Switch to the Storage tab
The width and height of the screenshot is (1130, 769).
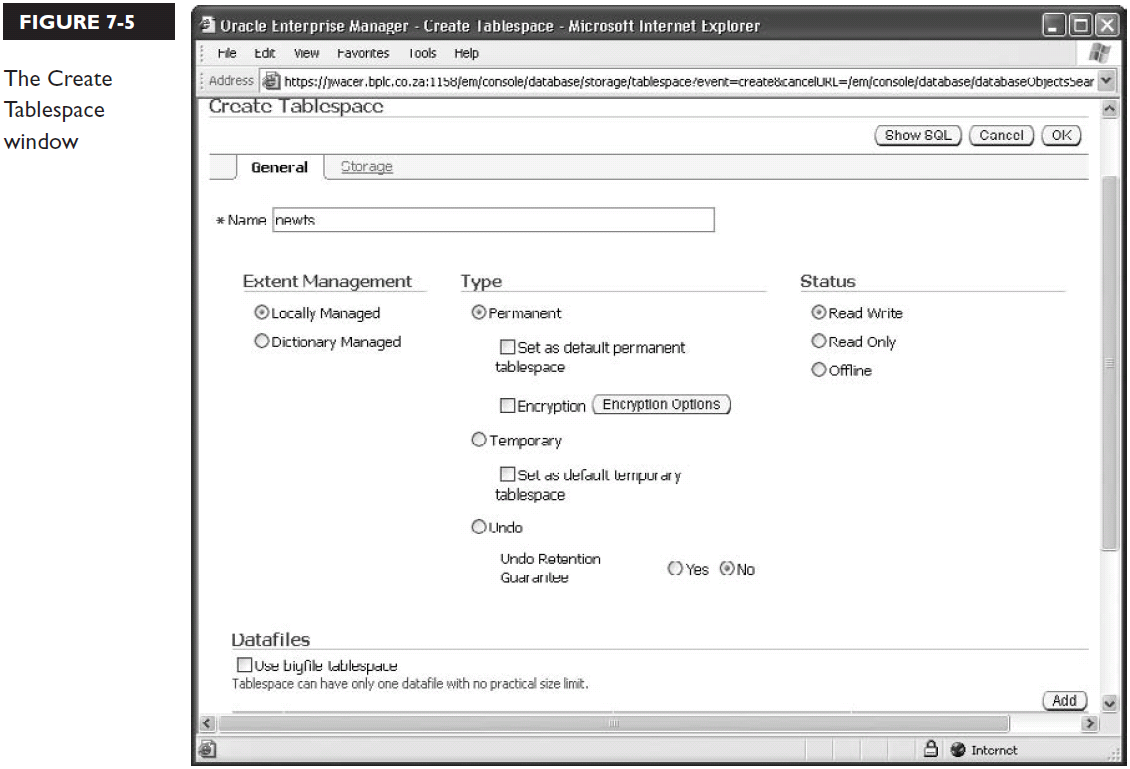point(366,165)
